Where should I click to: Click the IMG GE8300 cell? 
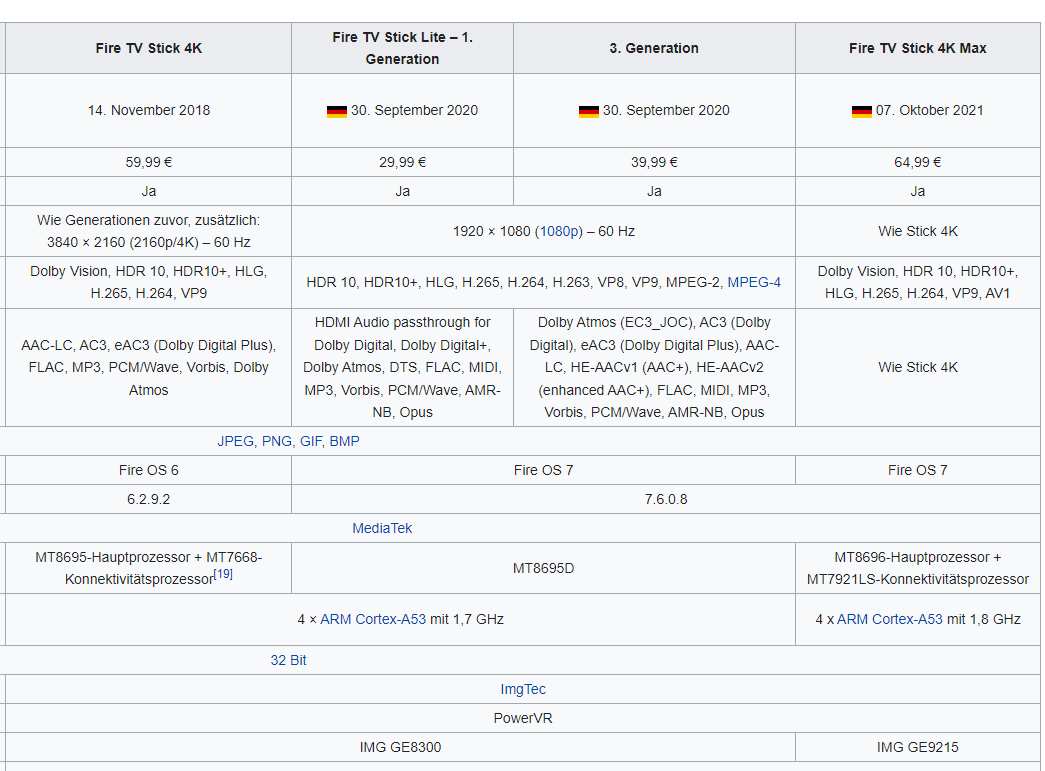click(401, 748)
